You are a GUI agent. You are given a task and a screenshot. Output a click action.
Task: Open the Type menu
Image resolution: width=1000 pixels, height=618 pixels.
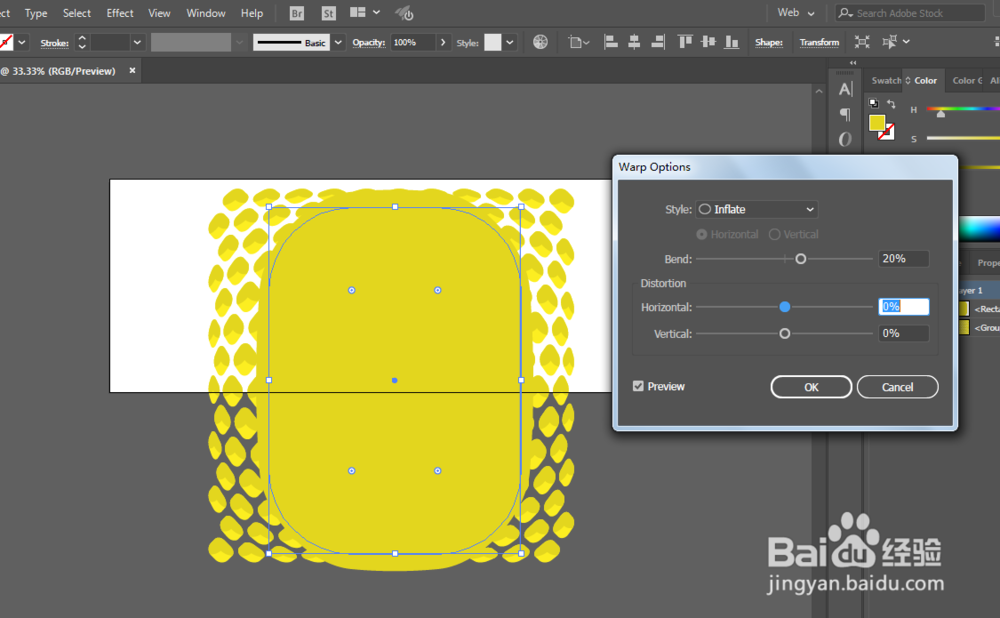click(x=36, y=13)
